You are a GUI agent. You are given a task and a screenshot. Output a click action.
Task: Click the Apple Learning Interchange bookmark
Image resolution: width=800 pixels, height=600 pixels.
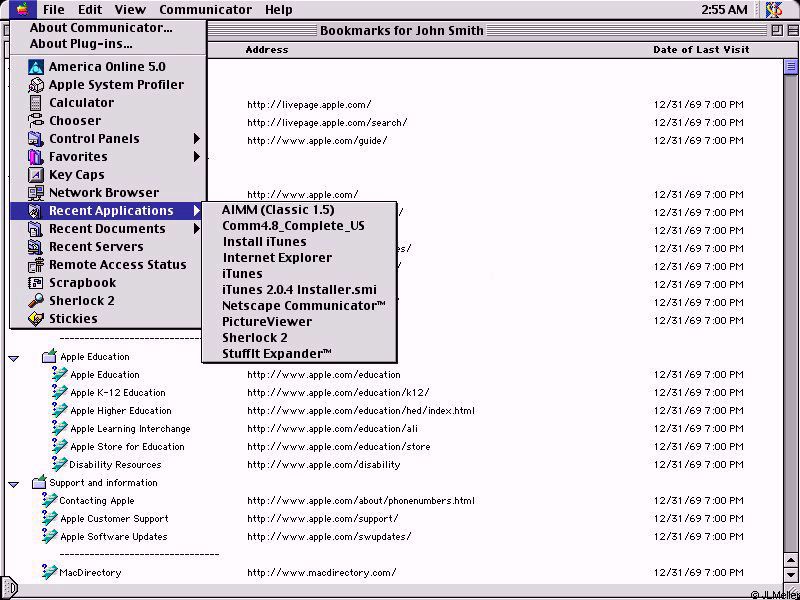130,429
